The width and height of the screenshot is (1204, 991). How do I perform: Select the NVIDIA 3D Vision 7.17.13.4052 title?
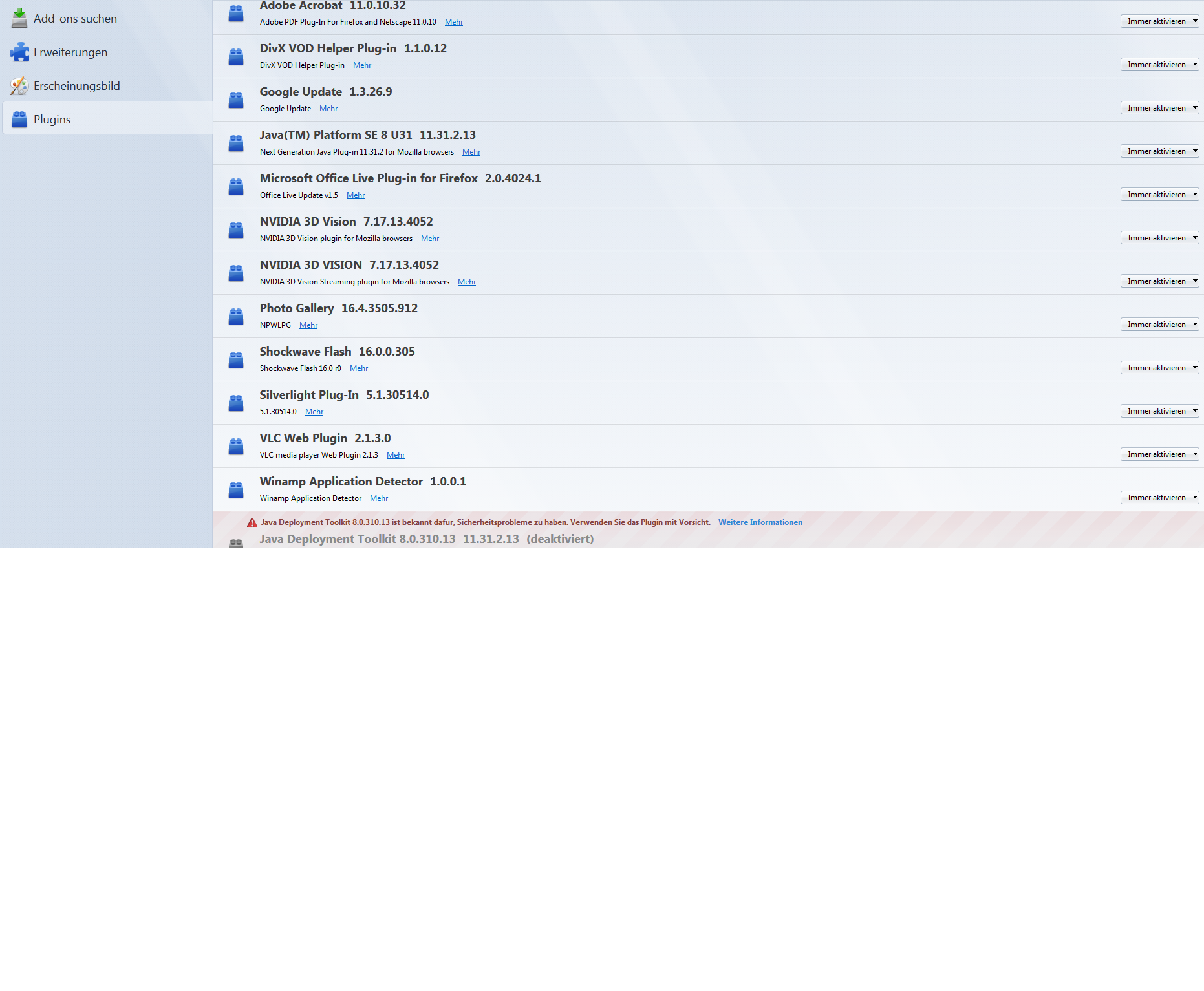(x=347, y=222)
